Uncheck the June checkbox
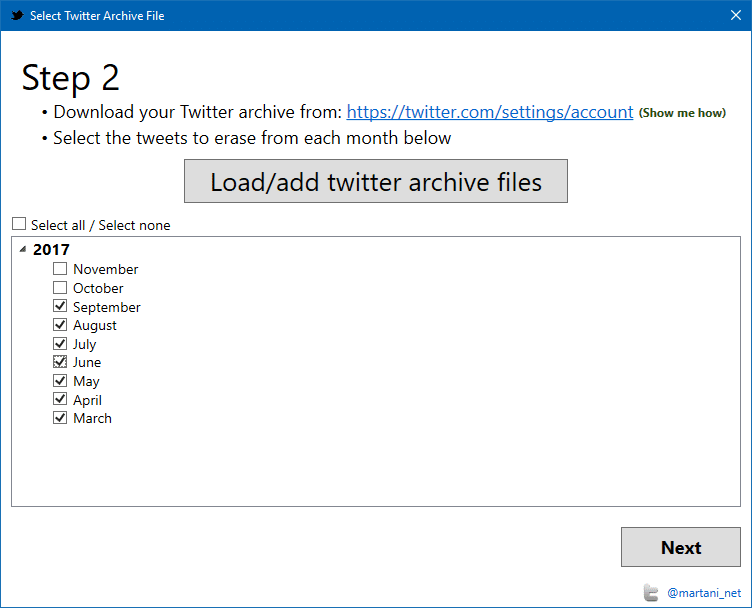The image size is (752, 608). click(x=60, y=362)
